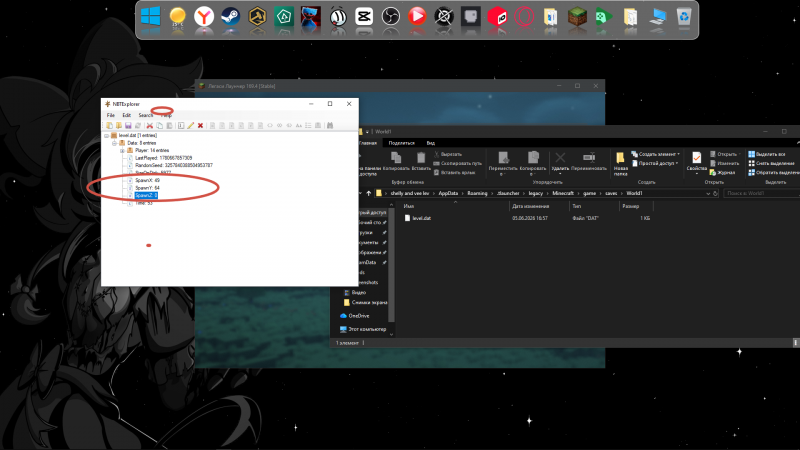Switch to the Поделиться tab in Explorer
The image size is (800, 450).
(x=402, y=143)
